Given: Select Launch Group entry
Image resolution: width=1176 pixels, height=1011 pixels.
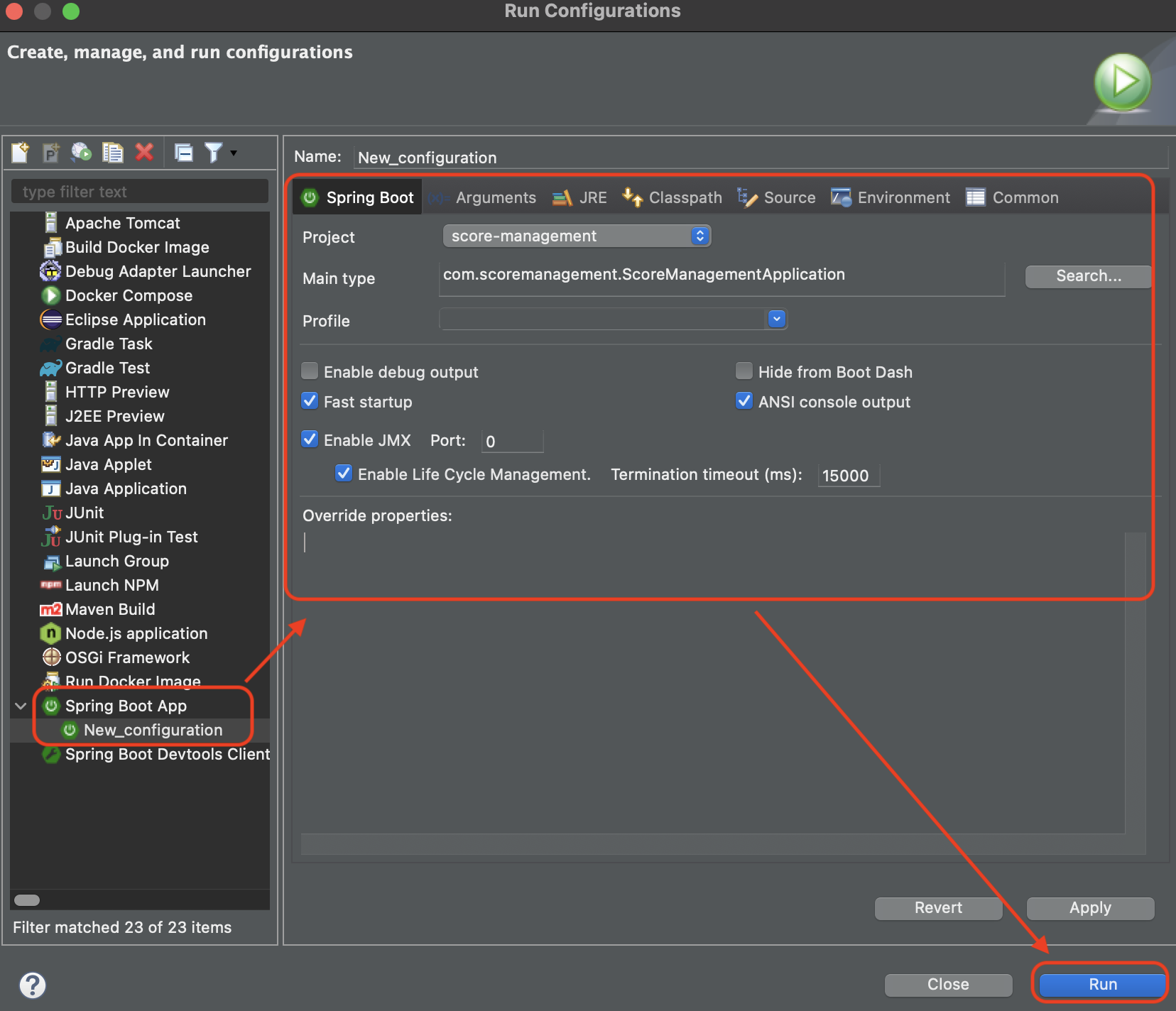Looking at the screenshot, I should pyautogui.click(x=116, y=561).
